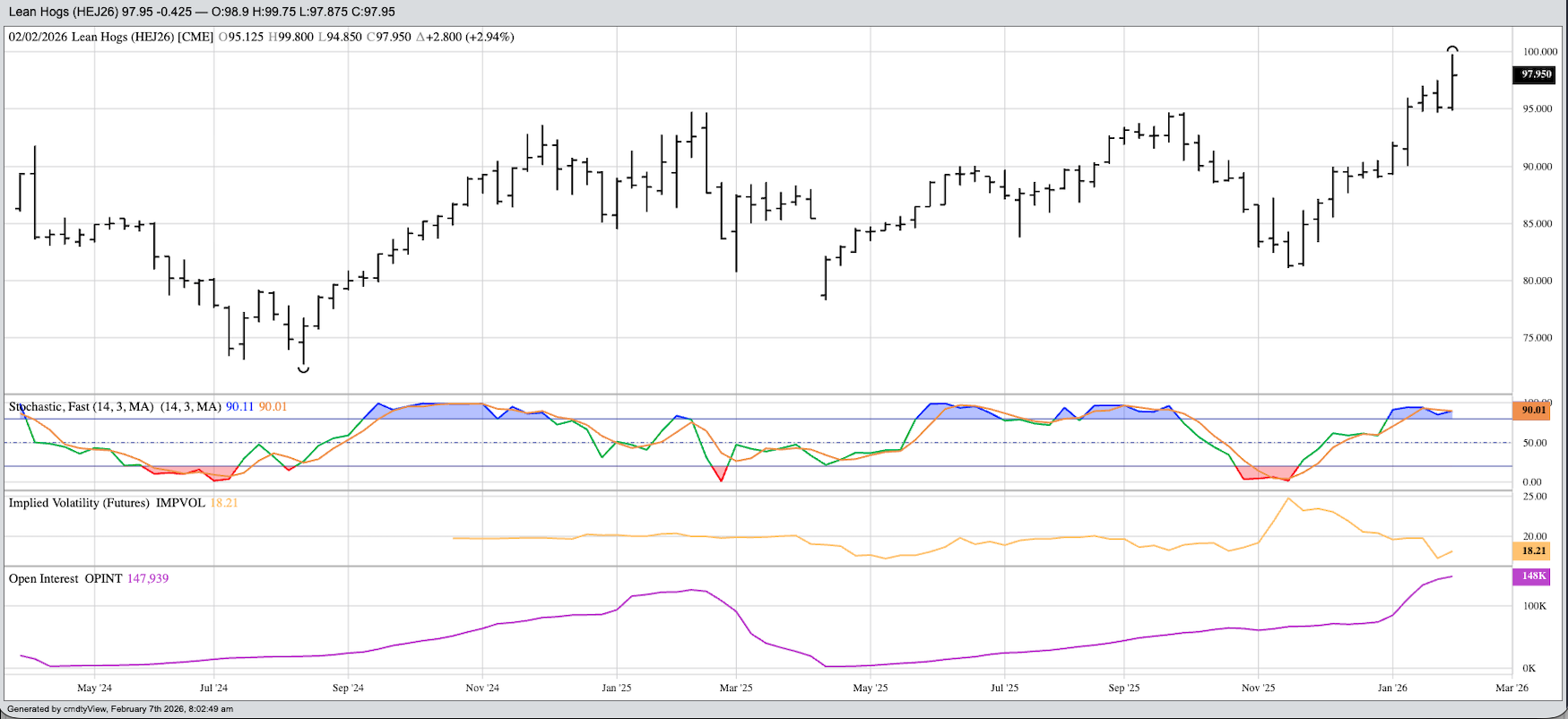1568x719 pixels.
Task: Select the Open Interest OPINT label
Action: [x=65, y=579]
